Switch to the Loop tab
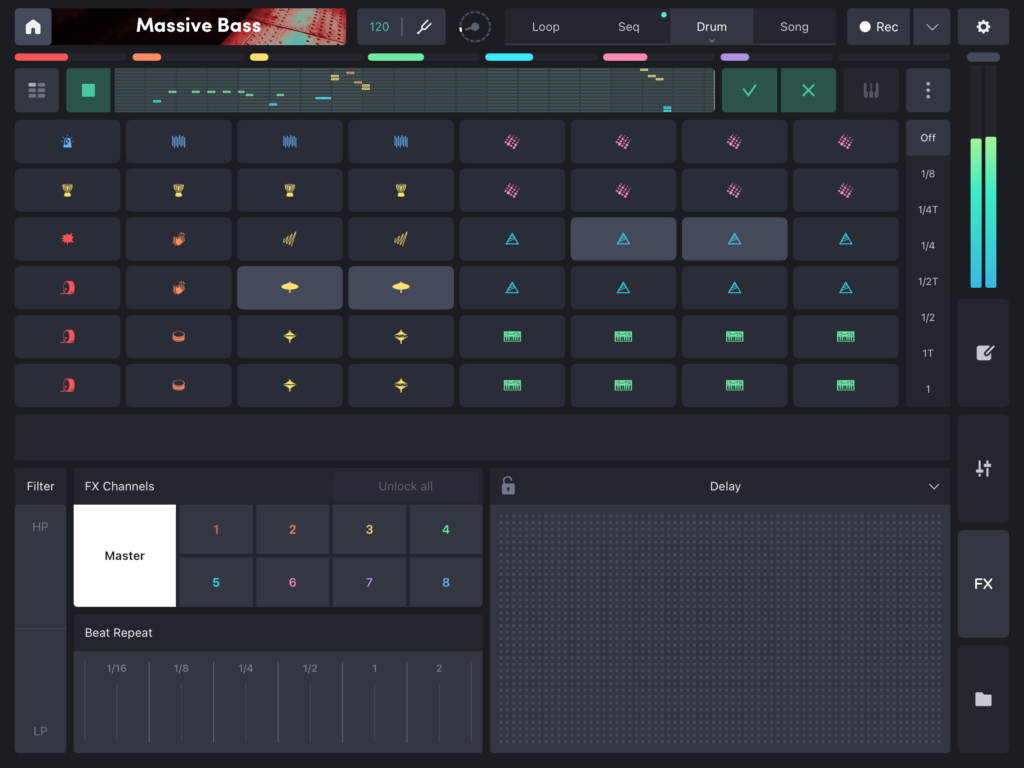The height and width of the screenshot is (768, 1024). coord(546,27)
